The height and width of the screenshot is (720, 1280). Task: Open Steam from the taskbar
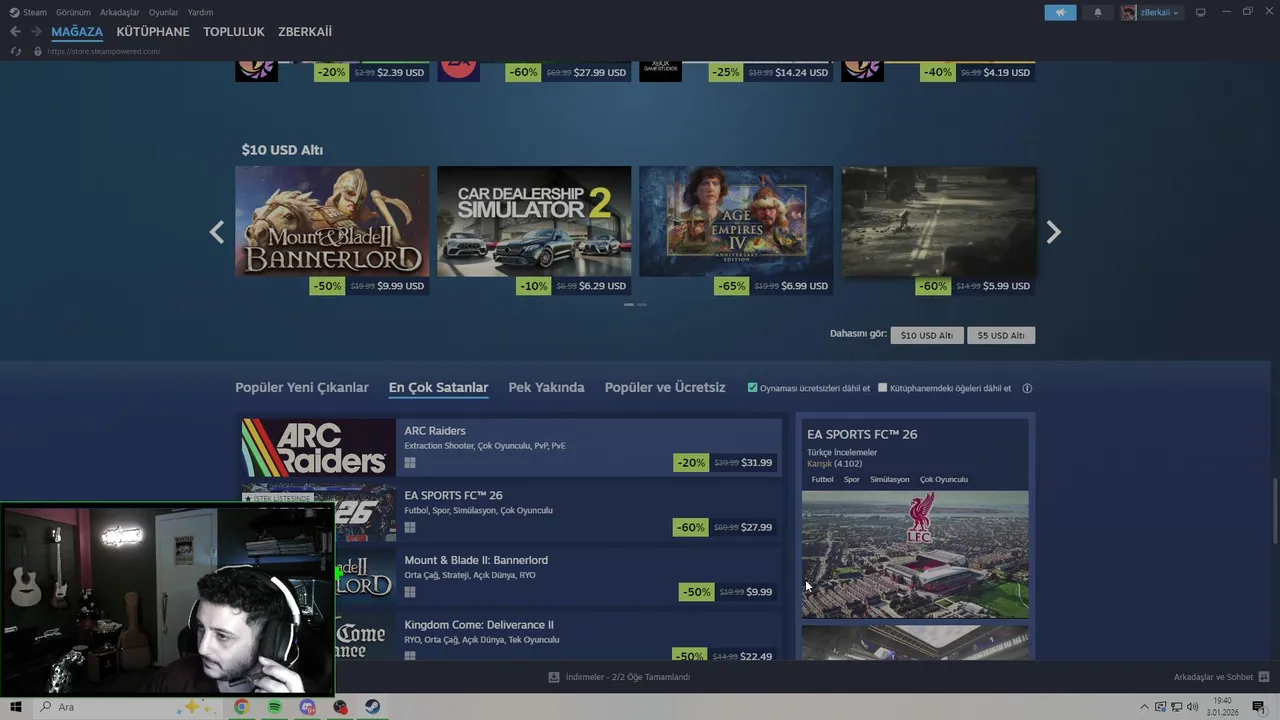pos(372,707)
